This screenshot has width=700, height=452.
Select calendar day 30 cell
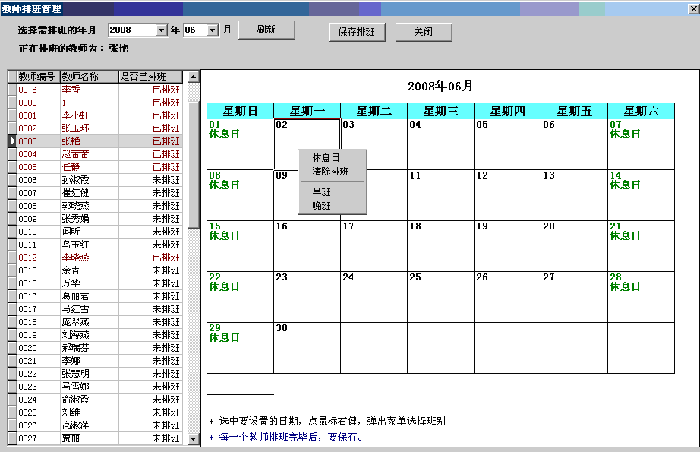click(x=307, y=347)
